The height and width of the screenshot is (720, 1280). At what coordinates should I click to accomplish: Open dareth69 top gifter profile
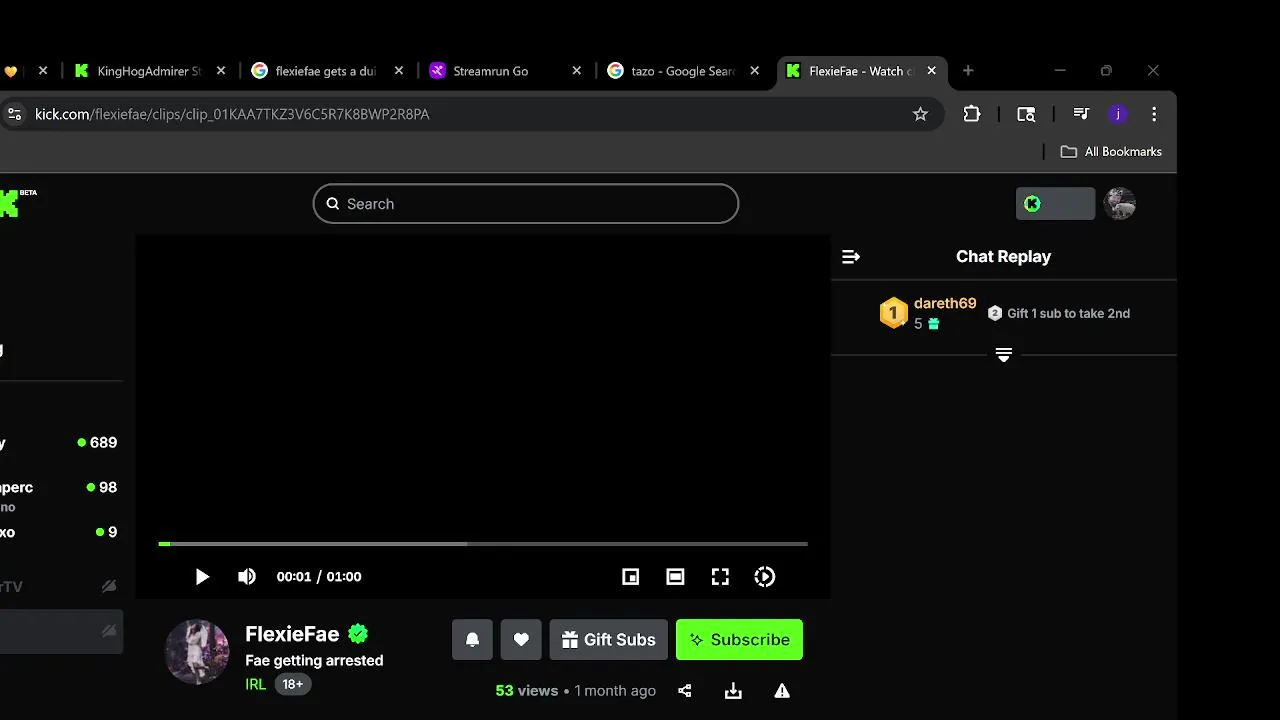945,303
